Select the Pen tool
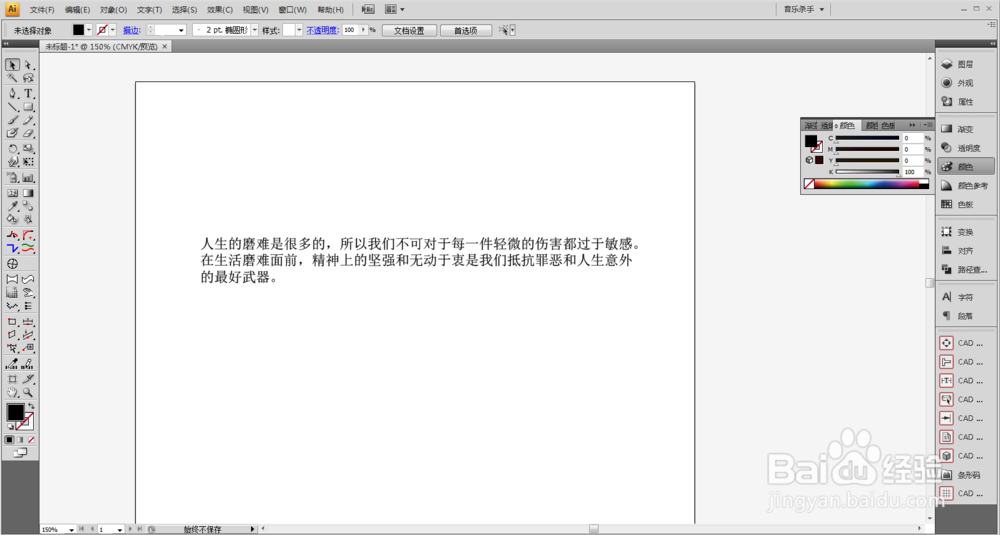The height and width of the screenshot is (535, 1000). pos(12,94)
